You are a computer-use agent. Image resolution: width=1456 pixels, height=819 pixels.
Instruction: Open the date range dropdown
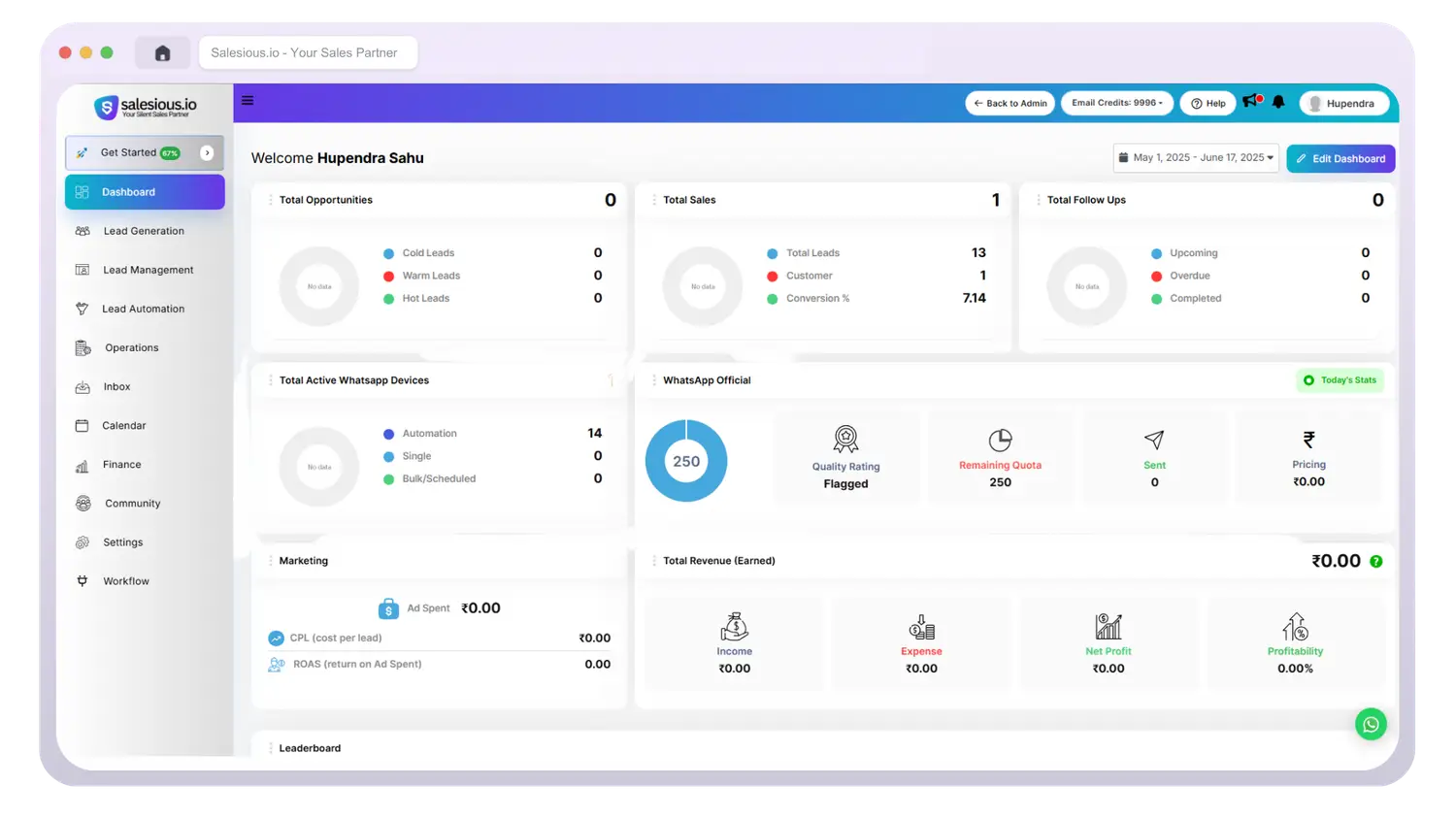[x=1195, y=158]
